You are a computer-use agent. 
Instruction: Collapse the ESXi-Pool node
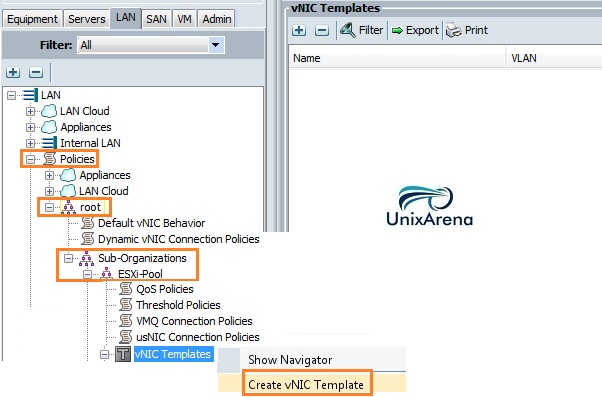coord(87,274)
